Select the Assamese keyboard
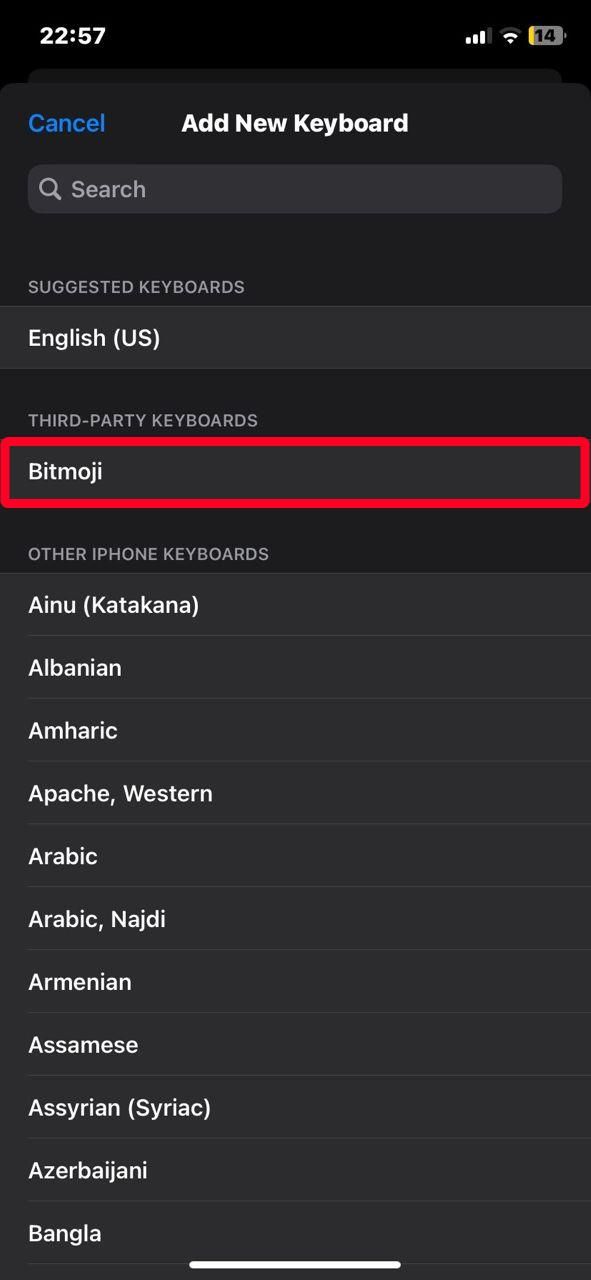 click(x=295, y=1044)
